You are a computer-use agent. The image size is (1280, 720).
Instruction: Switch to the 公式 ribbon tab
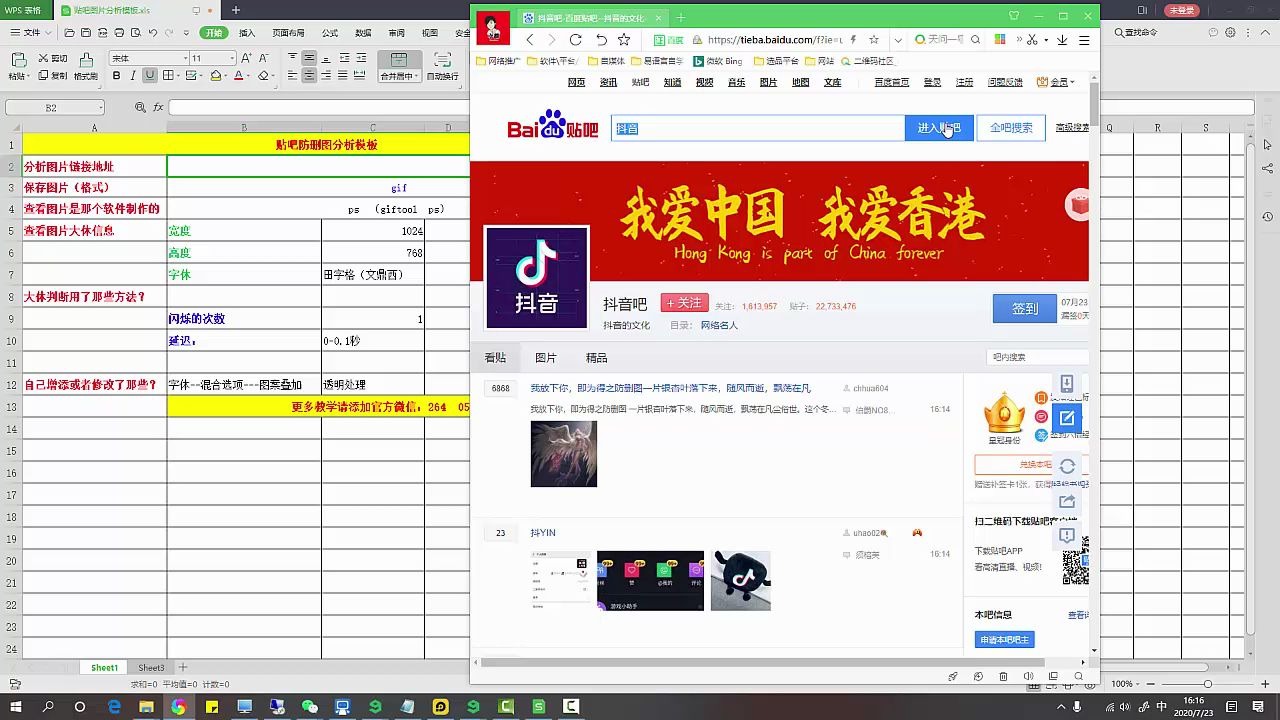(330, 33)
